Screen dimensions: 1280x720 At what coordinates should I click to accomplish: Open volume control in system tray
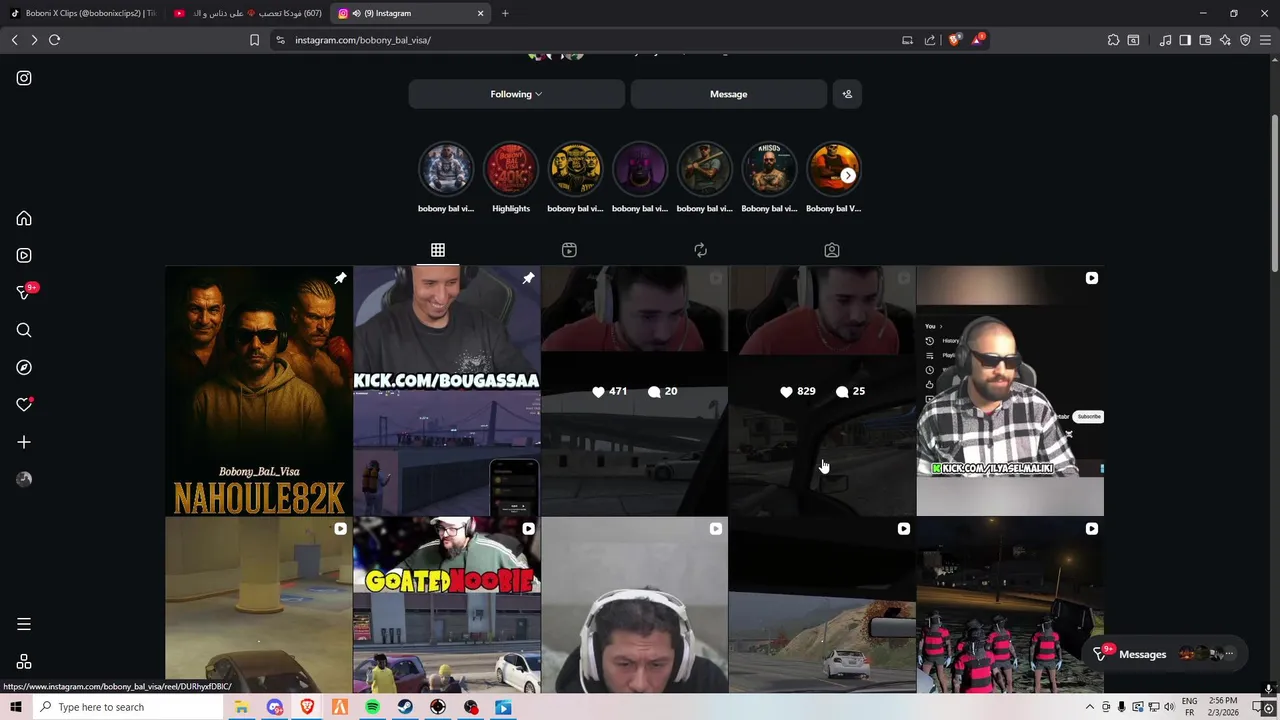1170,707
